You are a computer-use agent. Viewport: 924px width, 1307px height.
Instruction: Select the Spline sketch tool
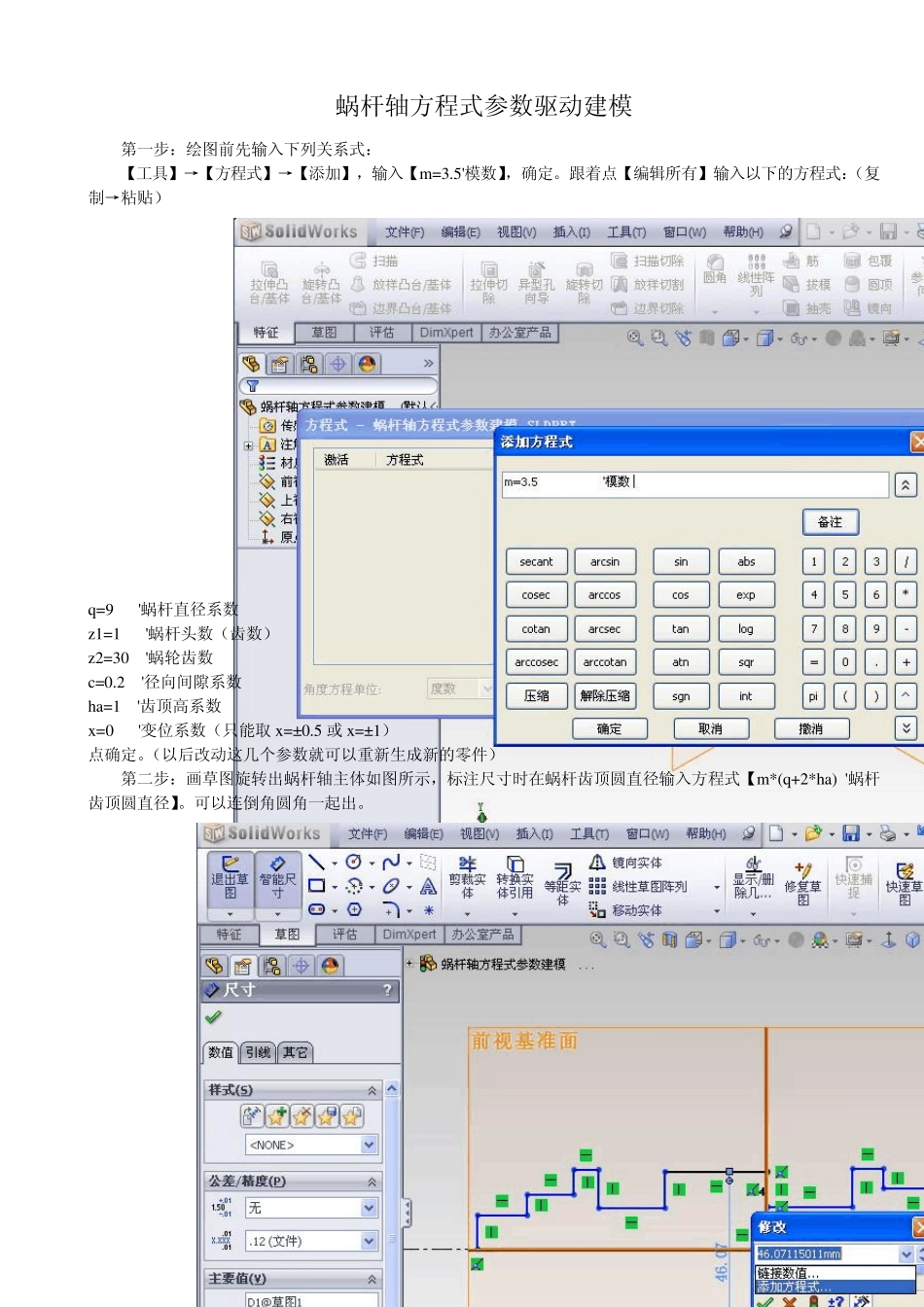pyautogui.click(x=391, y=863)
